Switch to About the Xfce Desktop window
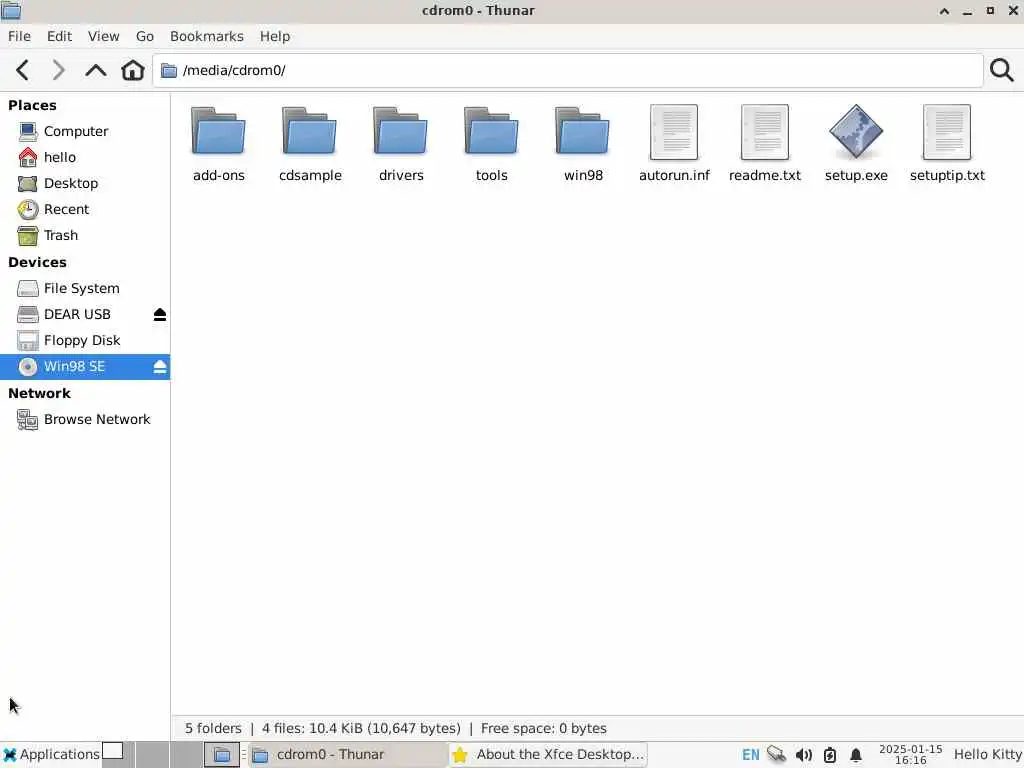Screen dimensions: 1024x768 pos(548,755)
